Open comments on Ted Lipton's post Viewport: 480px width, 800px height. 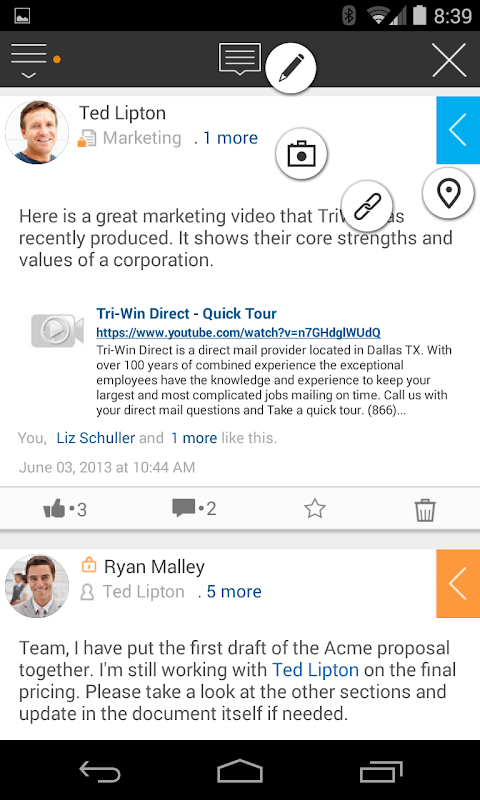pos(194,508)
